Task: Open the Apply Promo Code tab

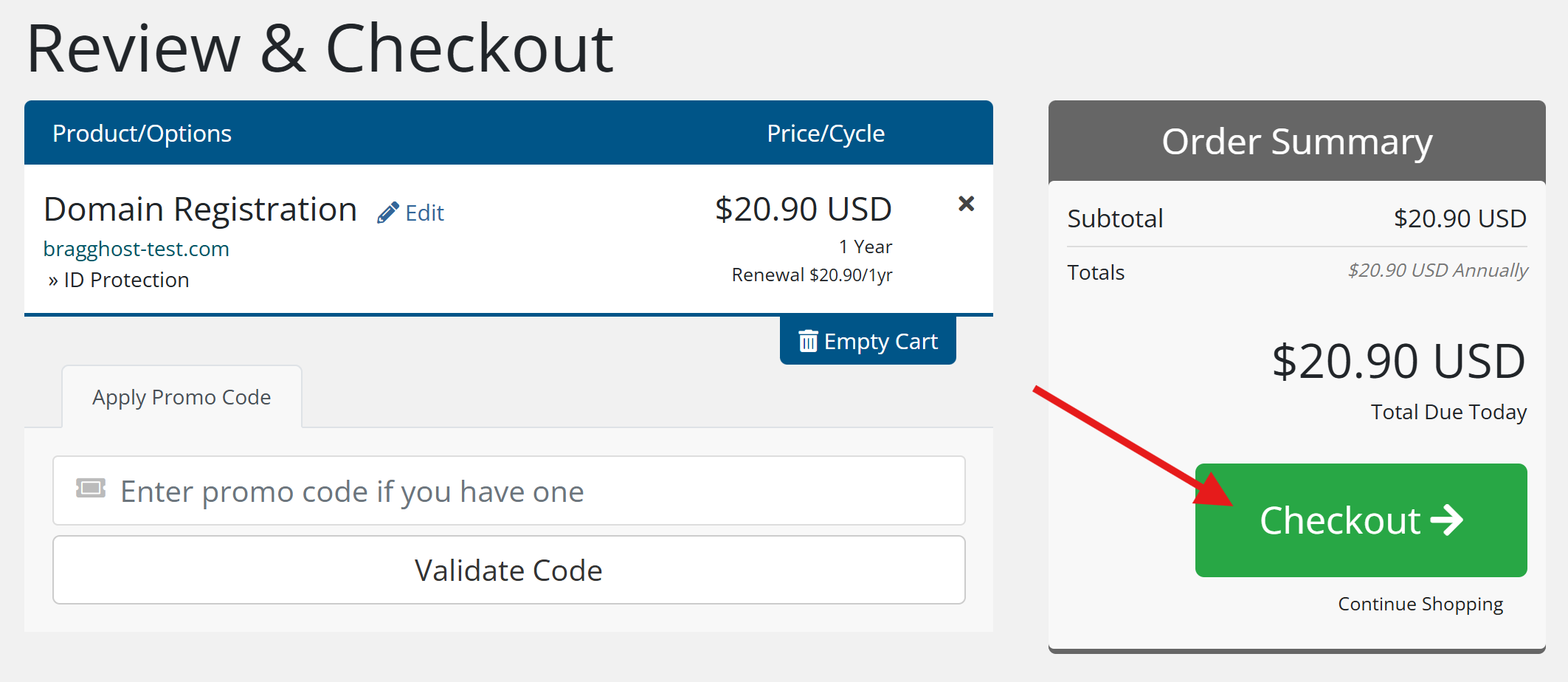Action: click(182, 397)
